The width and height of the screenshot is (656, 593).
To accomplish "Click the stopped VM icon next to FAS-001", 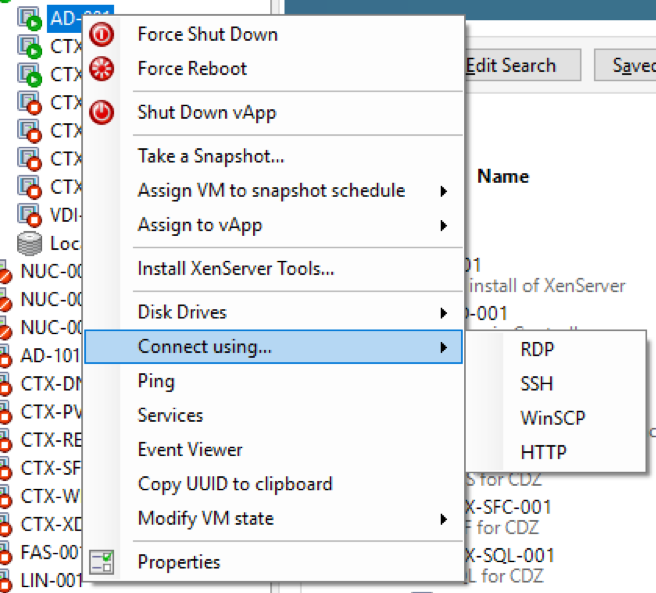I will tap(5, 552).
